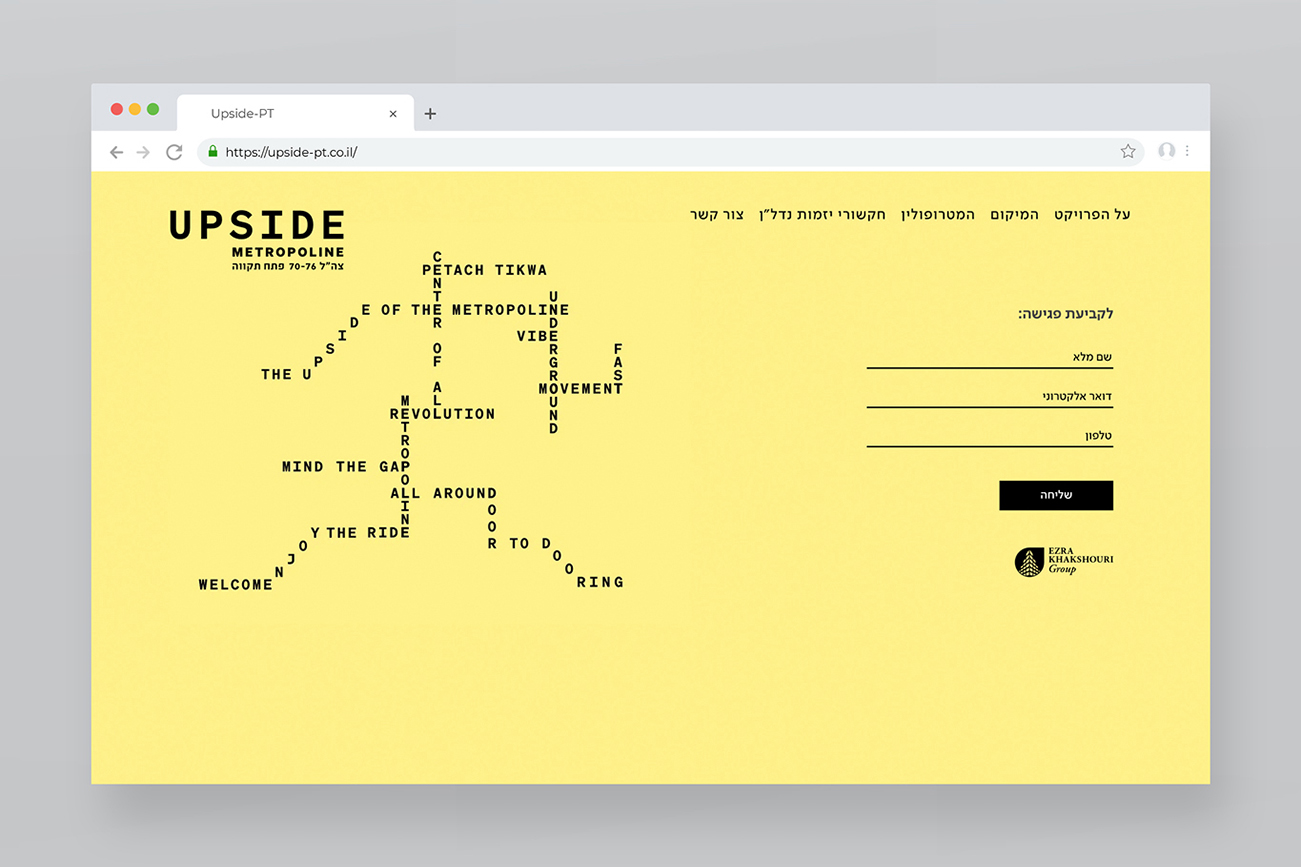Click the UPSIDE Metropoline logo

(257, 239)
